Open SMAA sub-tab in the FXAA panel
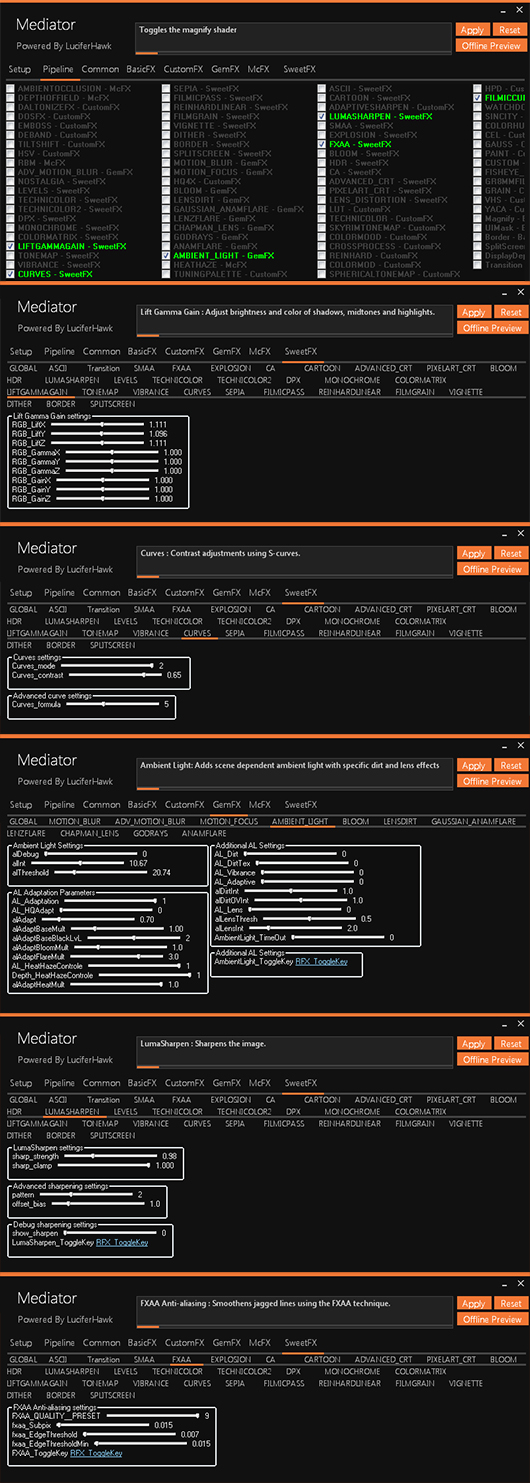530x1483 pixels. click(144, 1360)
